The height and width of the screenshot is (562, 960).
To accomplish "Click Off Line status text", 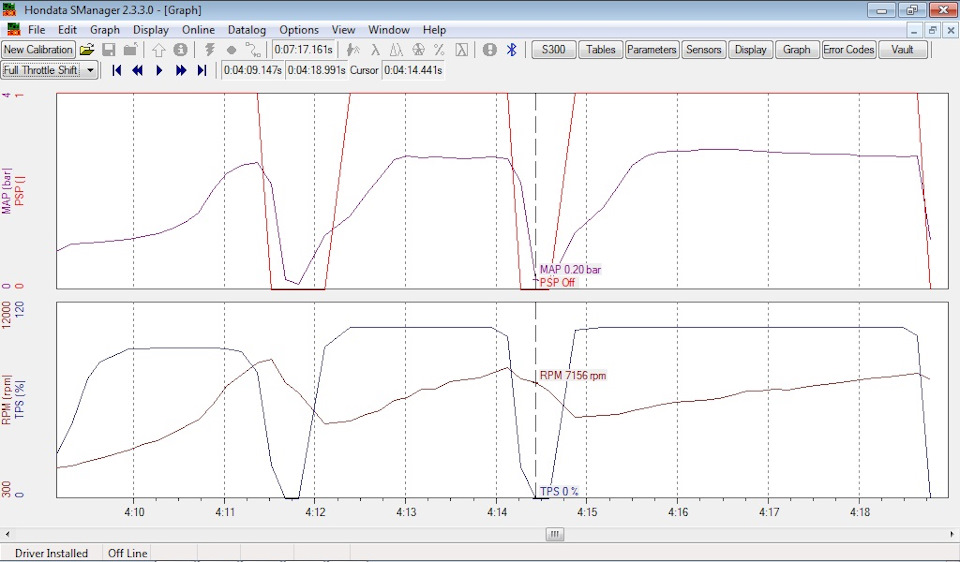I will click(128, 553).
